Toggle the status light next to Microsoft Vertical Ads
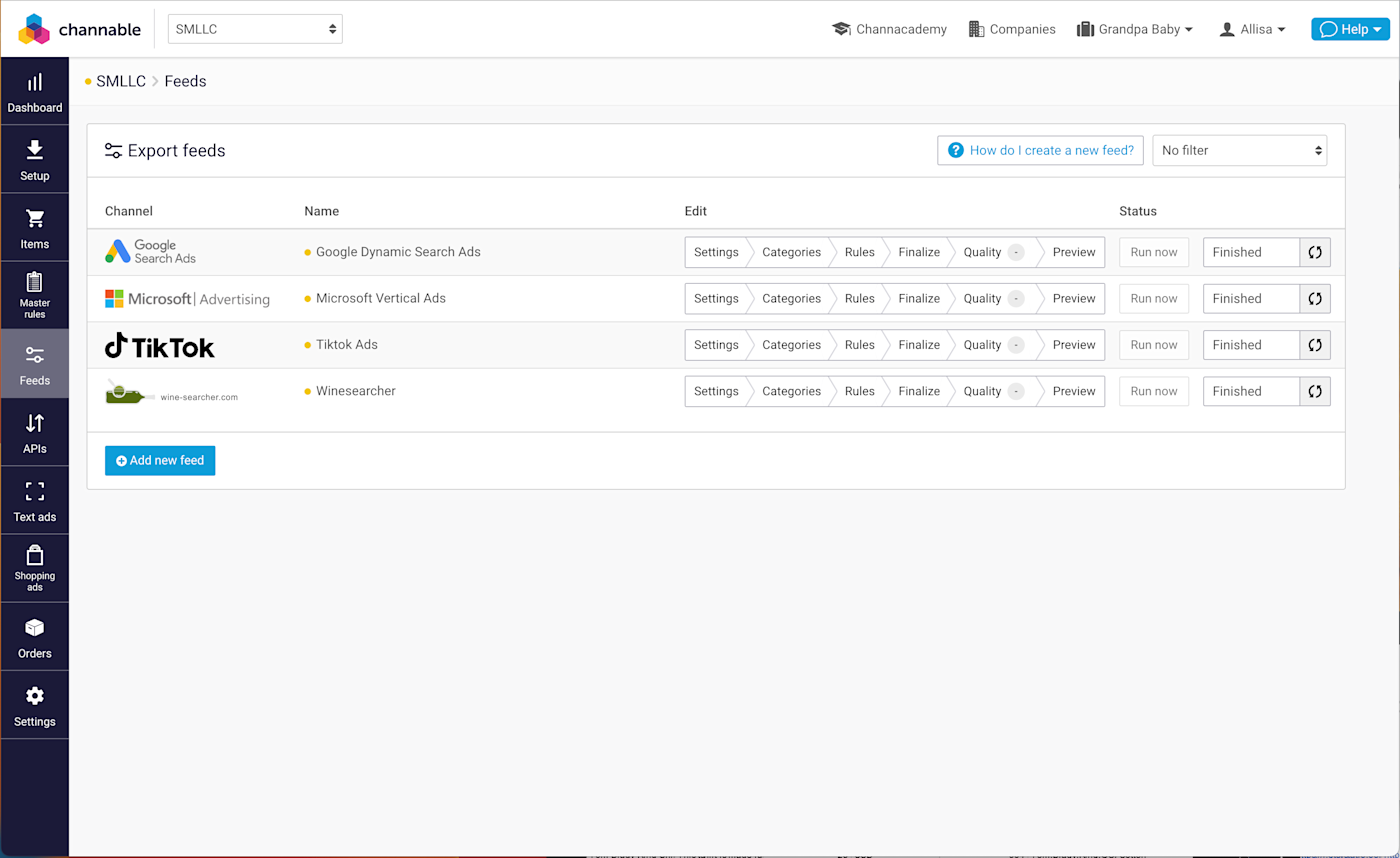 [x=306, y=298]
